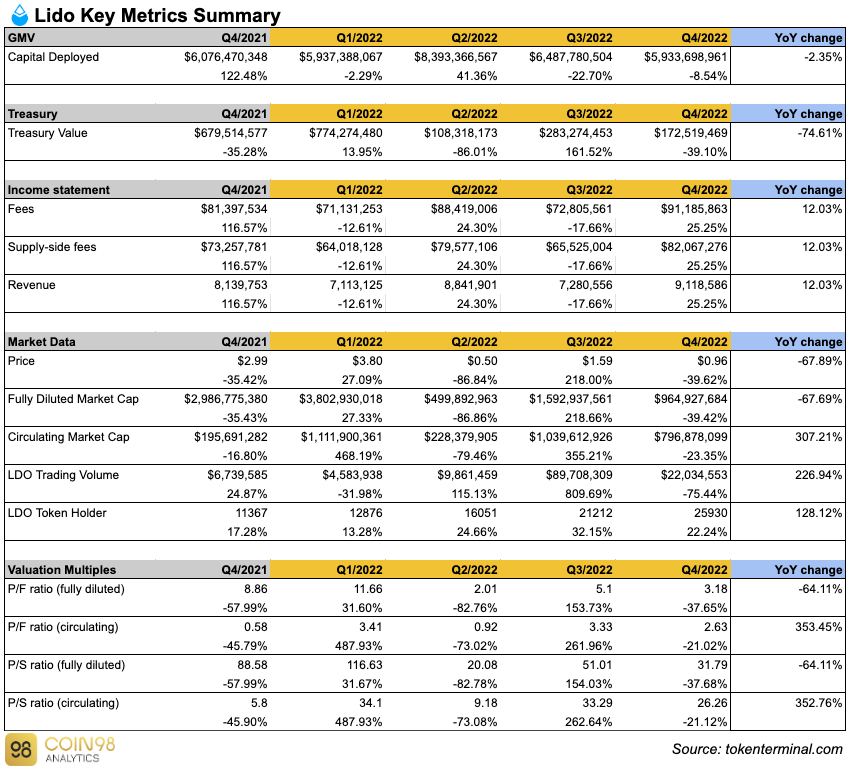This screenshot has height=773, width=852.
Task: Select the Price Q1/2022 cell $3.80
Action: pos(365,361)
